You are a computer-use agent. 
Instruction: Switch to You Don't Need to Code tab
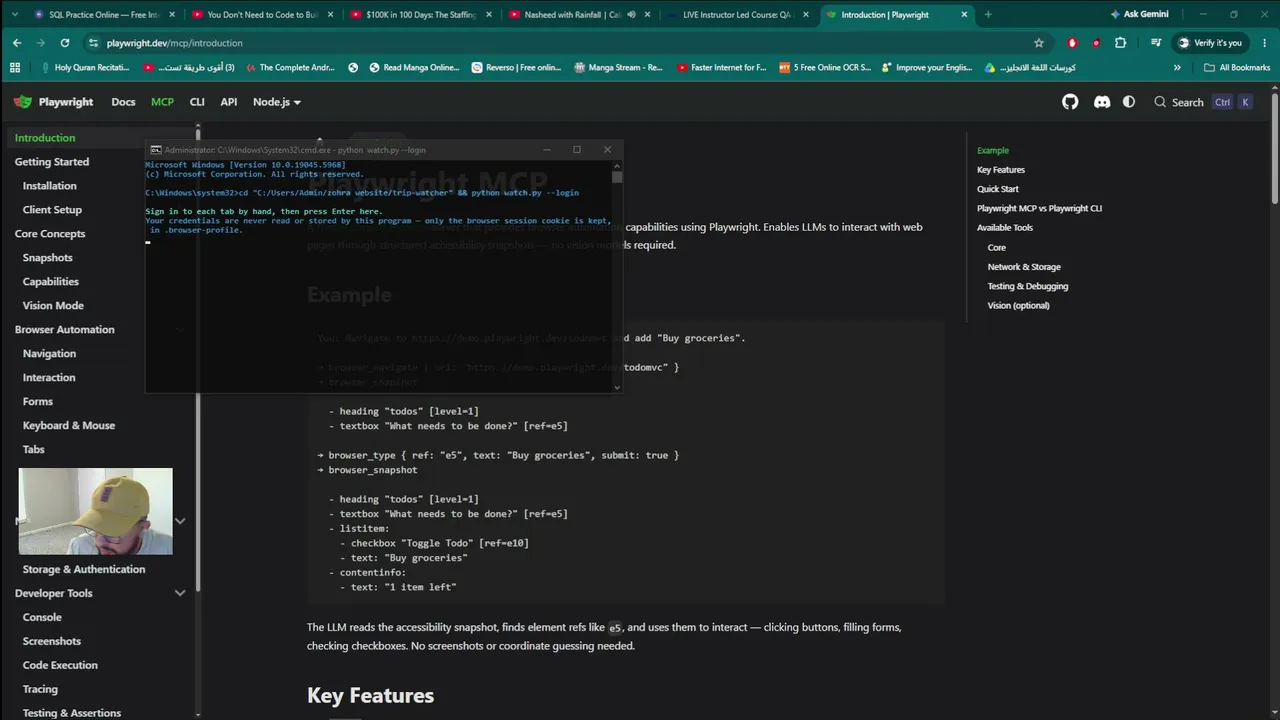point(263,15)
